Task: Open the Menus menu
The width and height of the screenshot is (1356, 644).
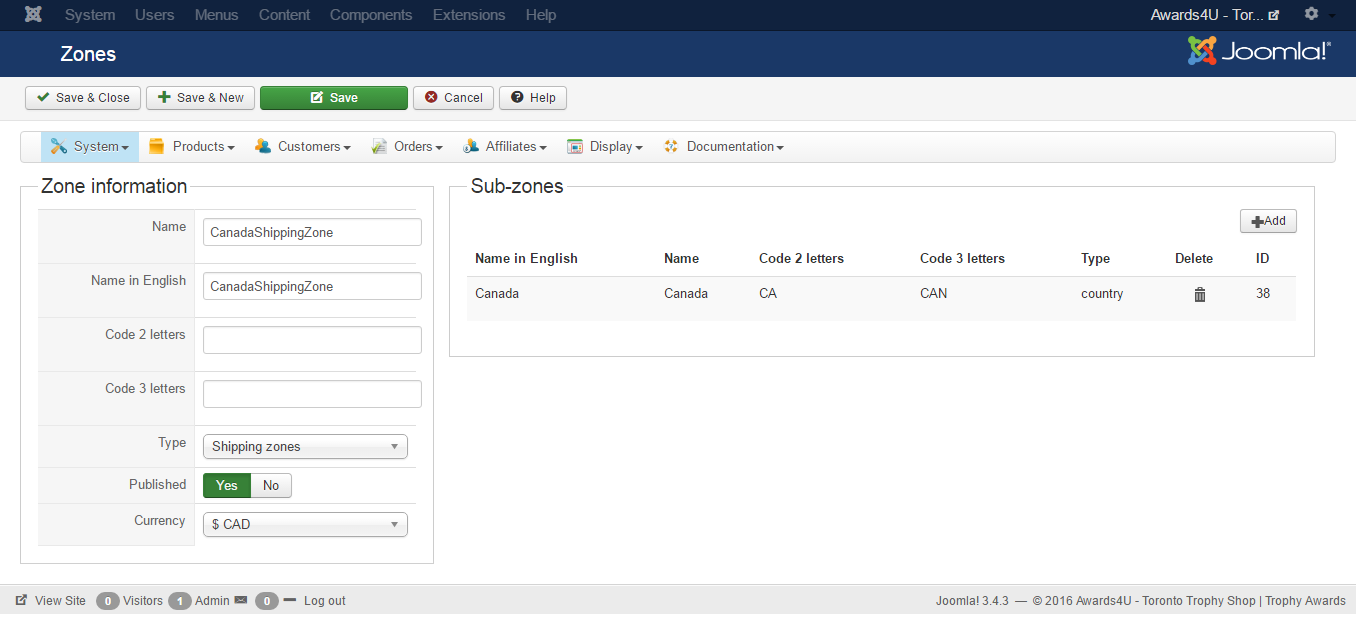Action: [x=217, y=15]
